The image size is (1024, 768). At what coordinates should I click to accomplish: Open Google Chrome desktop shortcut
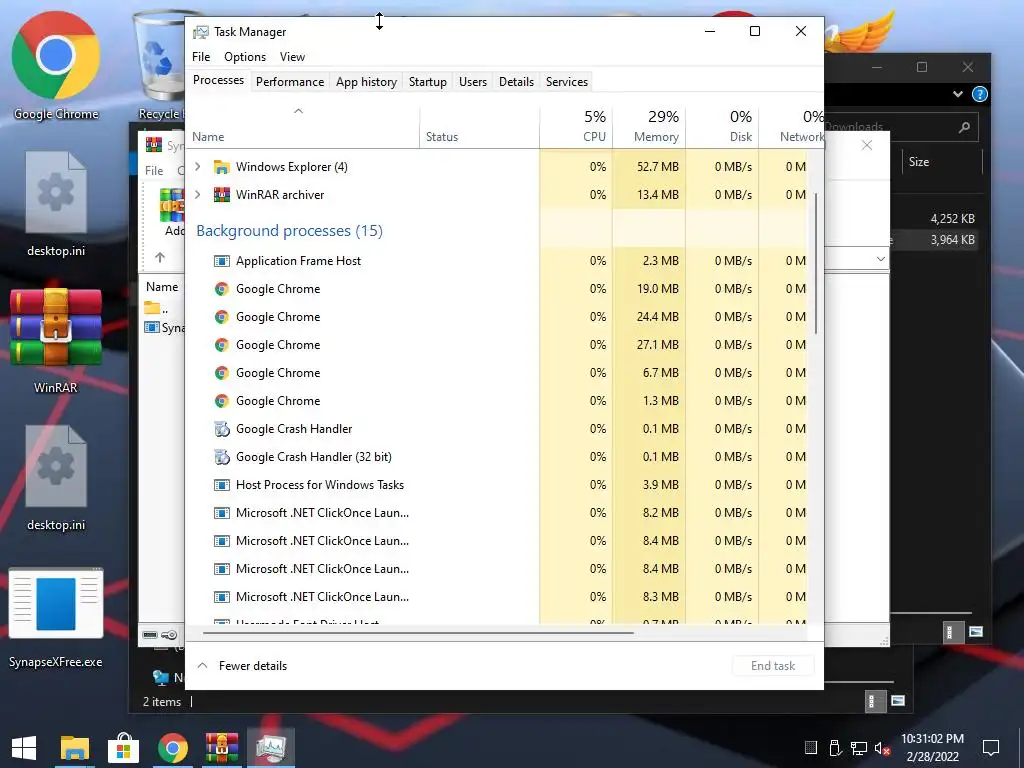[56, 65]
